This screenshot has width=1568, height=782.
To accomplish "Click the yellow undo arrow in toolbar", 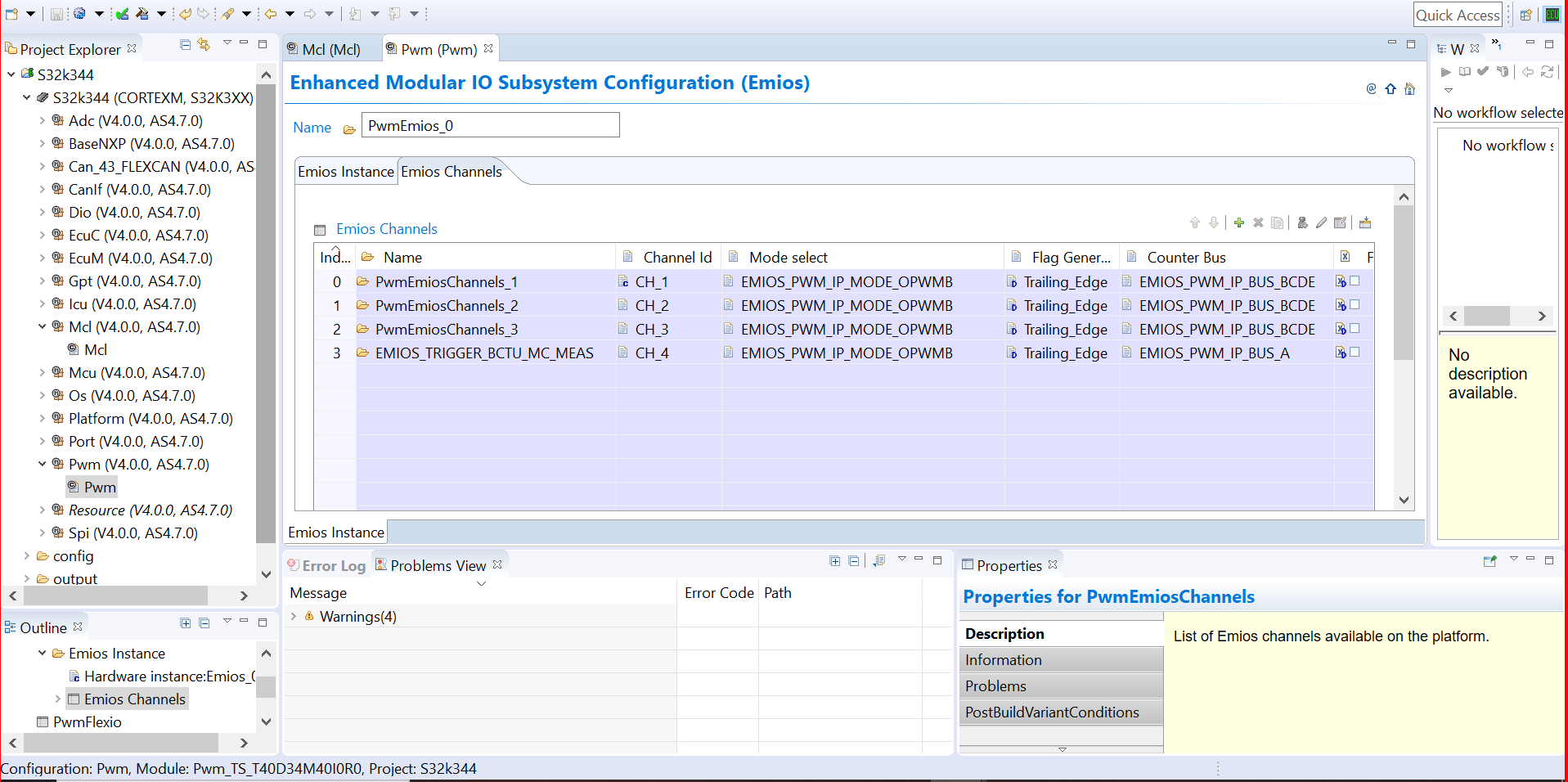I will 186,13.
